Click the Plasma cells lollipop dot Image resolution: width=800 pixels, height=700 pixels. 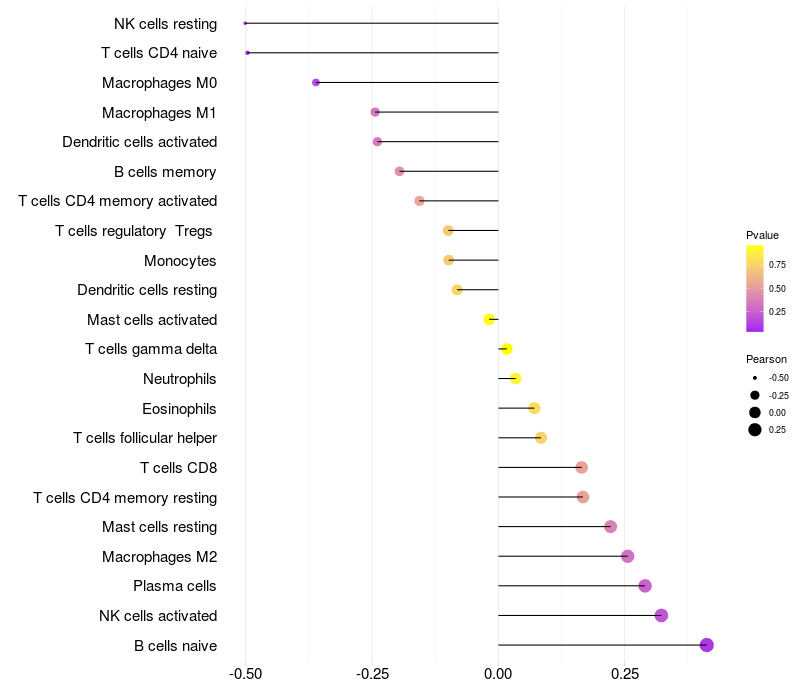(x=645, y=586)
